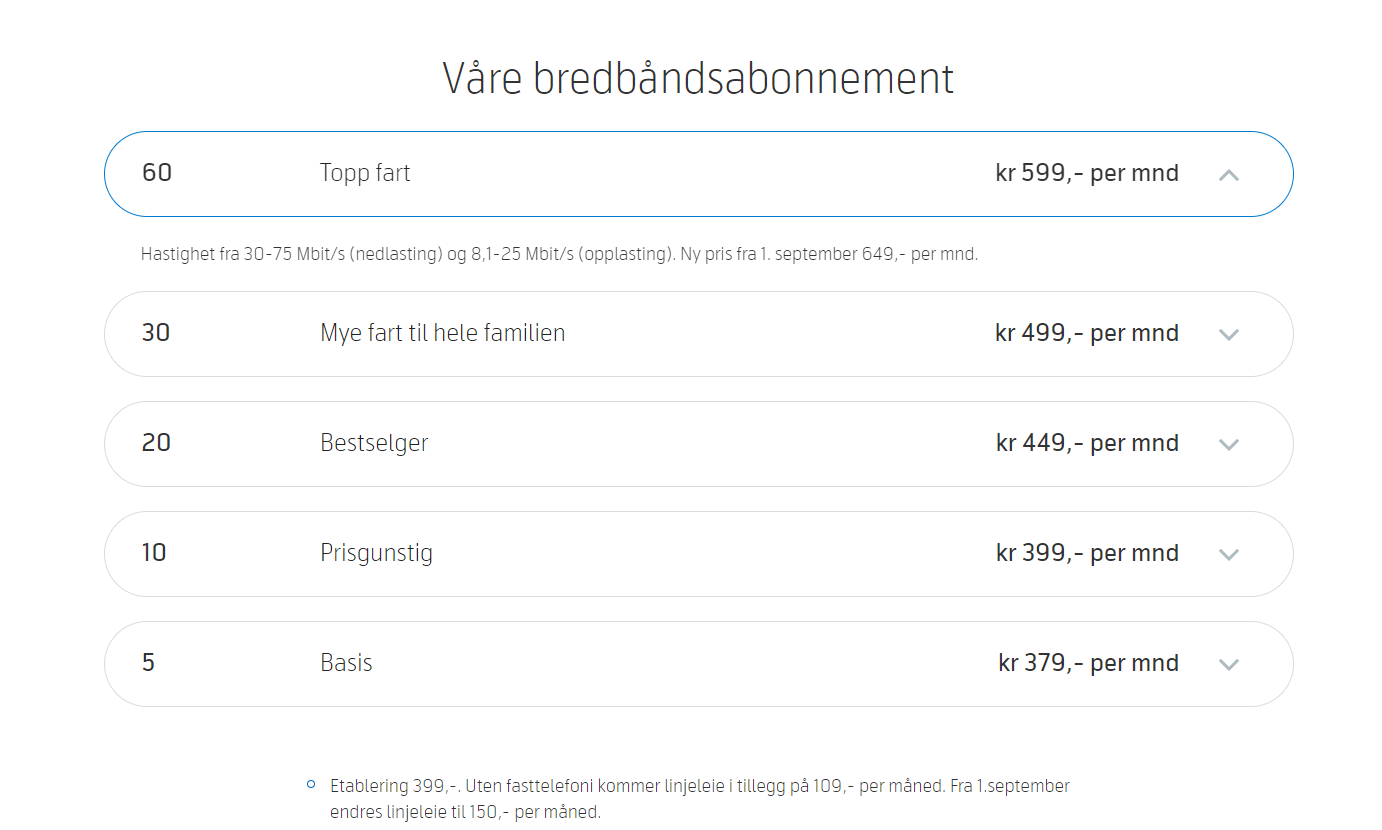Select the kr 379,- per mnd price

[x=1088, y=663]
